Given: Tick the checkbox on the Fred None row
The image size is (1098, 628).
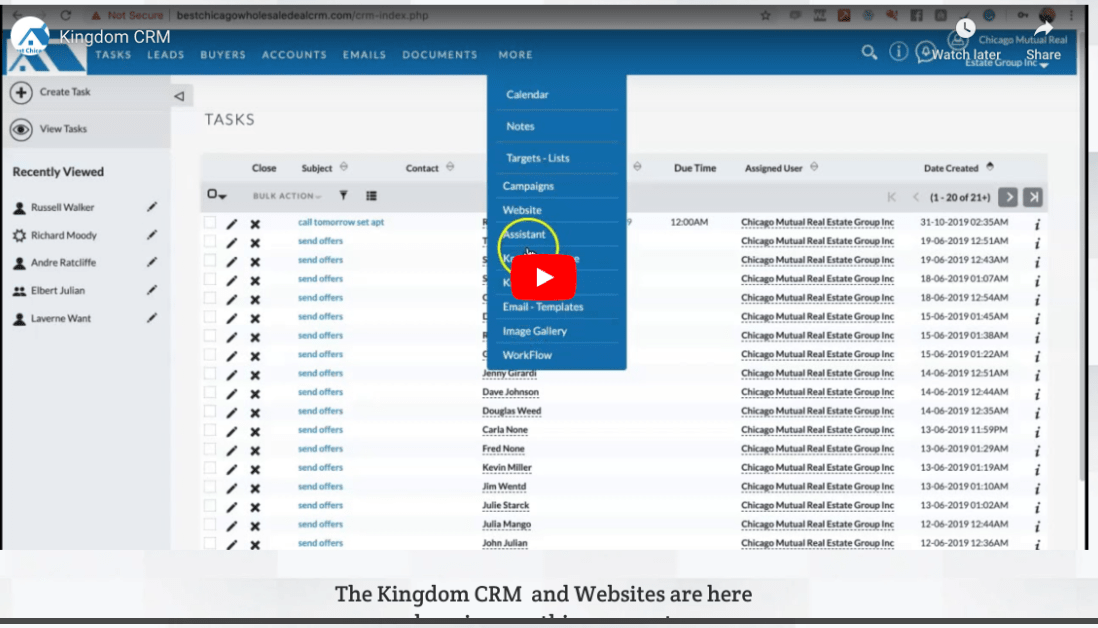Looking at the screenshot, I should pyautogui.click(x=210, y=449).
